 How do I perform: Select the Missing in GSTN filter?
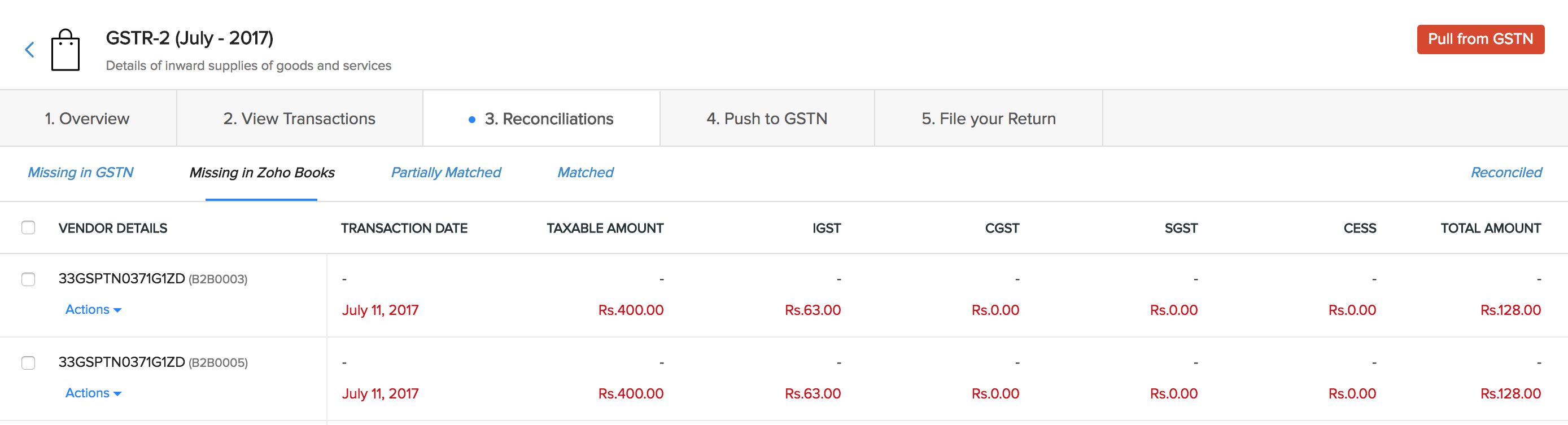pyautogui.click(x=80, y=172)
